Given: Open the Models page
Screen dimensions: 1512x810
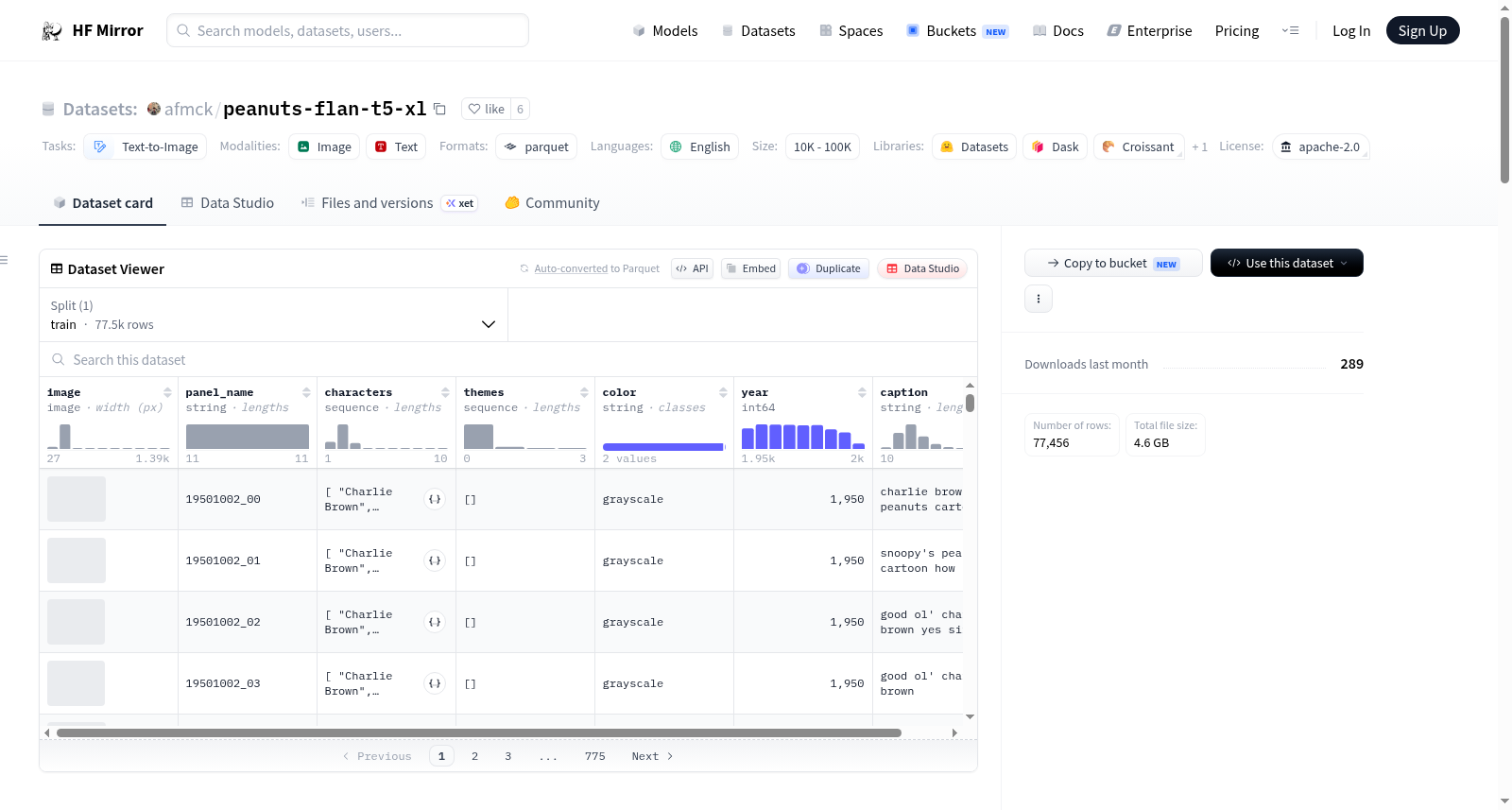Looking at the screenshot, I should (665, 31).
